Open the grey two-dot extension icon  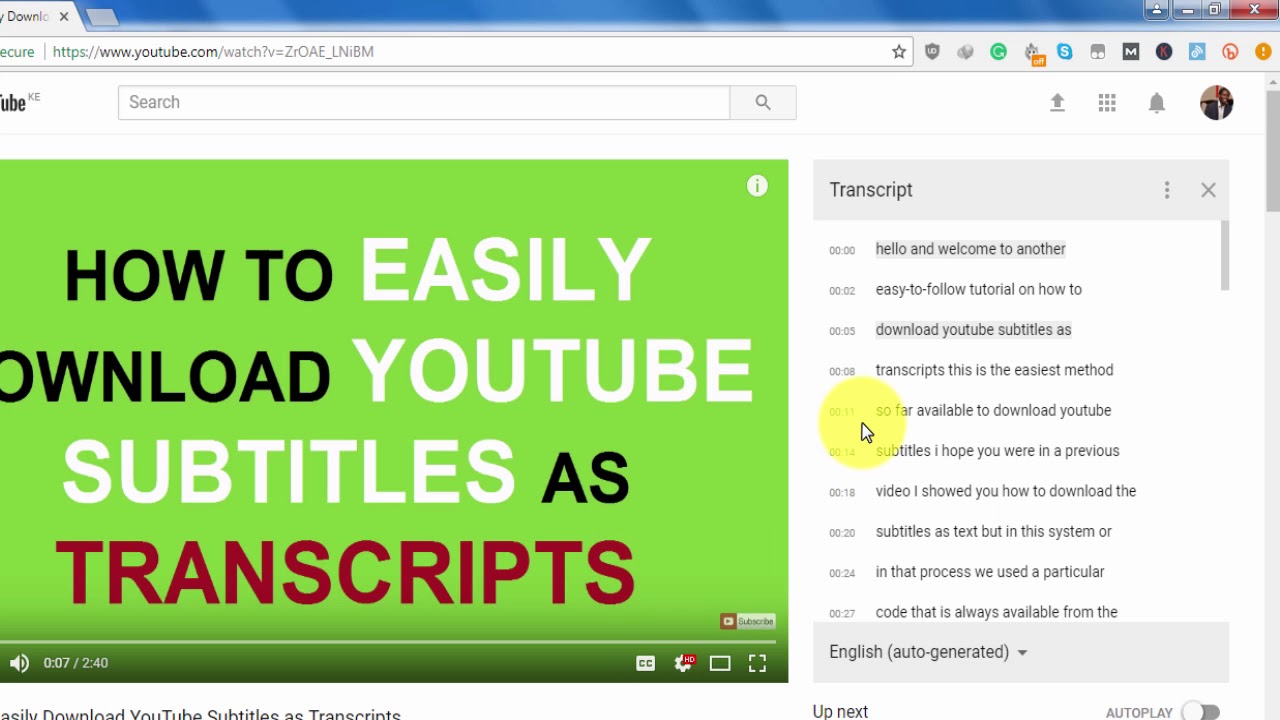click(x=1098, y=52)
